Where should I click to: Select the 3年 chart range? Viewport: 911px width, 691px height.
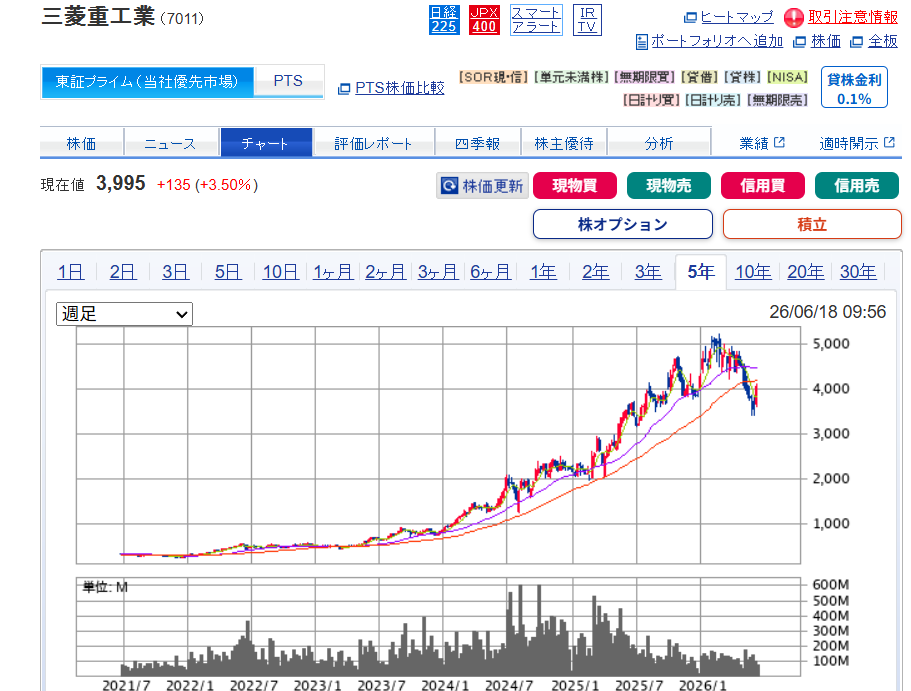[648, 271]
